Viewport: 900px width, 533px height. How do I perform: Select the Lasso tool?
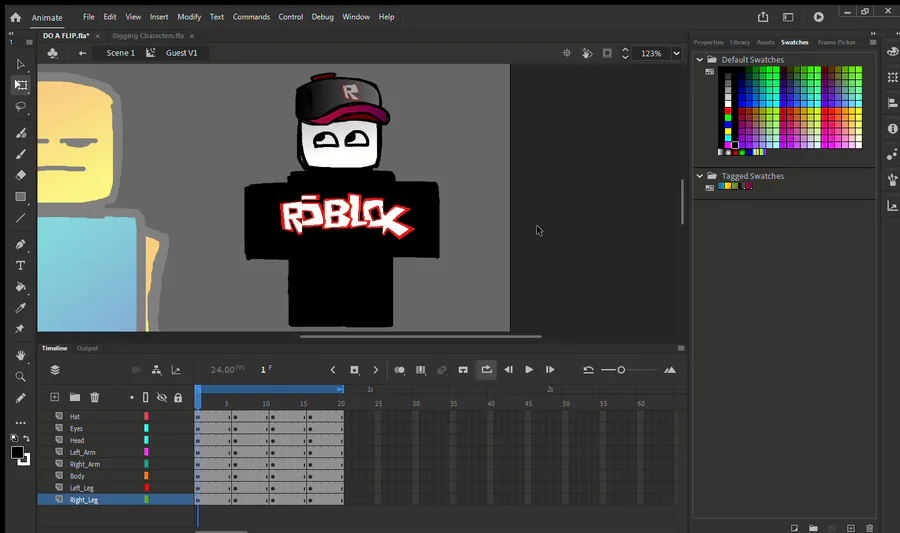21,107
